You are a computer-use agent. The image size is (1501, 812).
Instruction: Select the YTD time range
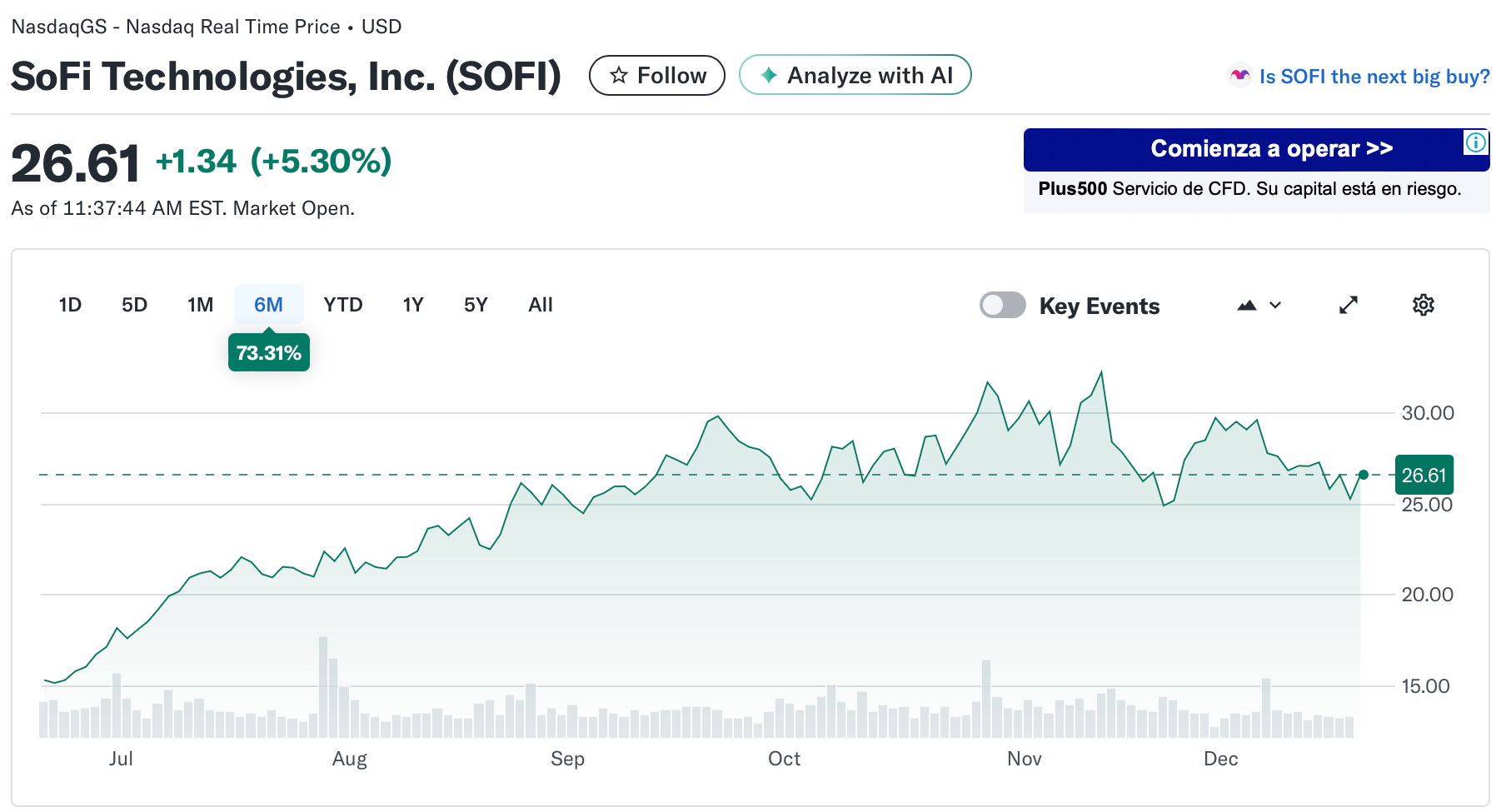[342, 305]
